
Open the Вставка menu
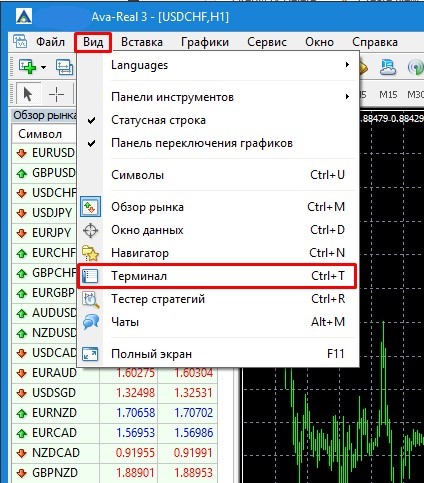click(x=142, y=42)
